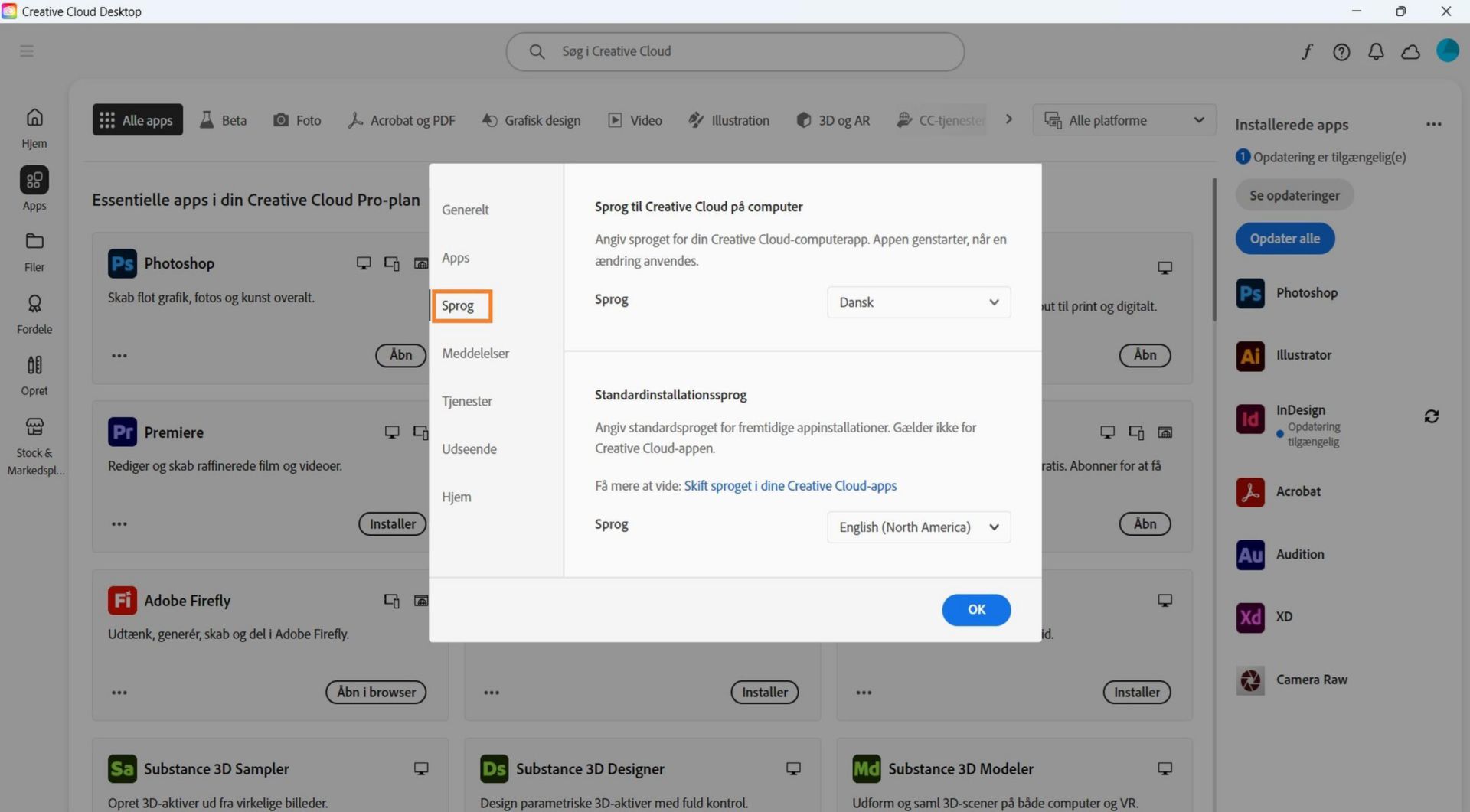Switch to the 3D og AR tab

pyautogui.click(x=833, y=120)
